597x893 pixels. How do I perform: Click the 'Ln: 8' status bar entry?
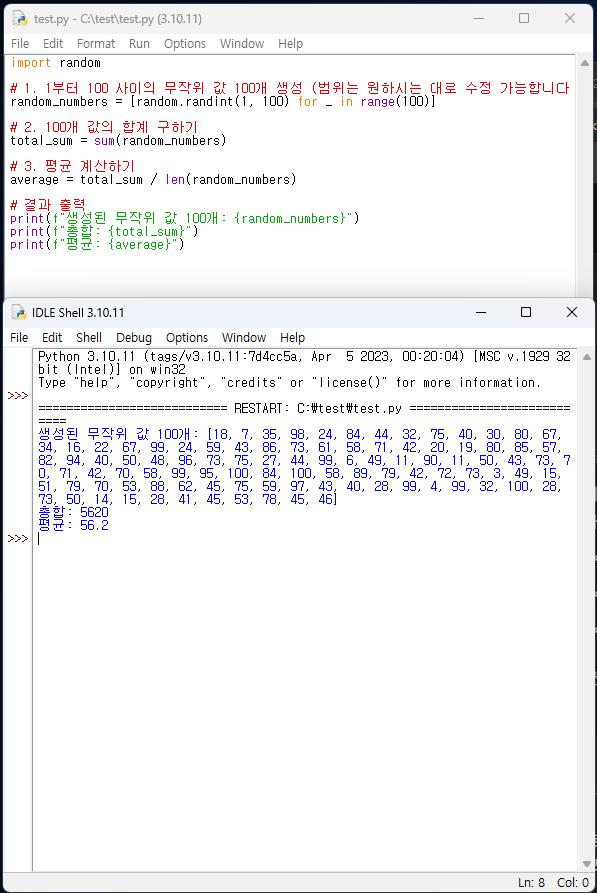click(x=531, y=883)
